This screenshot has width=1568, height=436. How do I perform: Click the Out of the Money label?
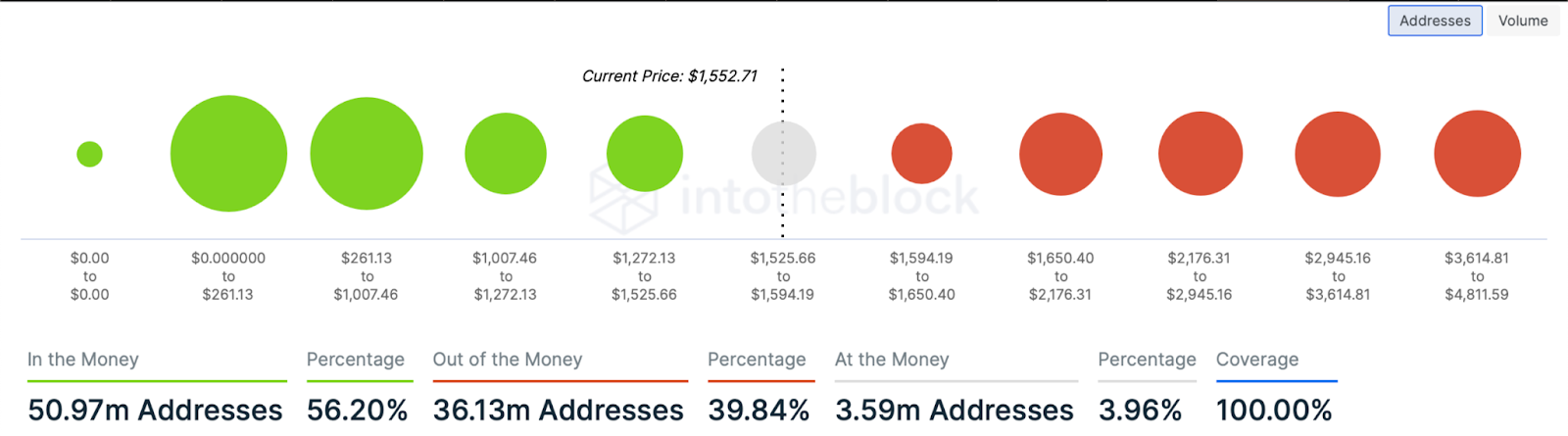508,360
